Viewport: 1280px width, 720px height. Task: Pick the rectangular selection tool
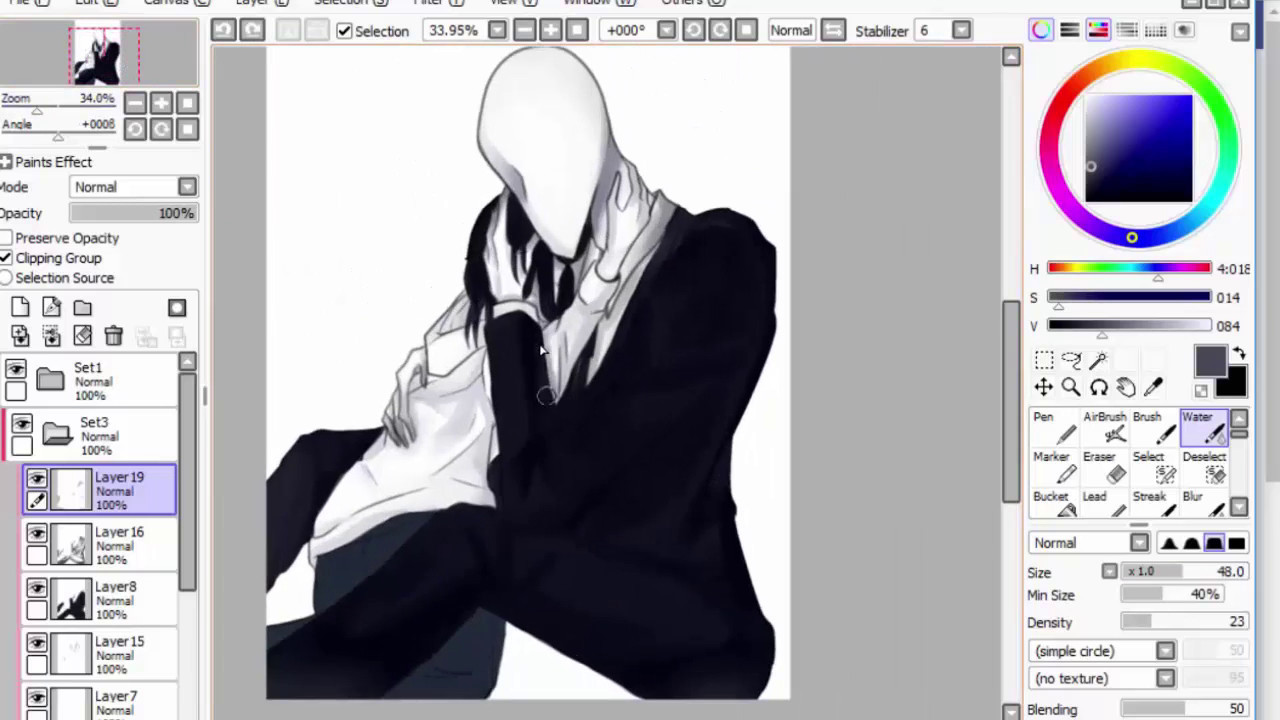tap(1044, 360)
